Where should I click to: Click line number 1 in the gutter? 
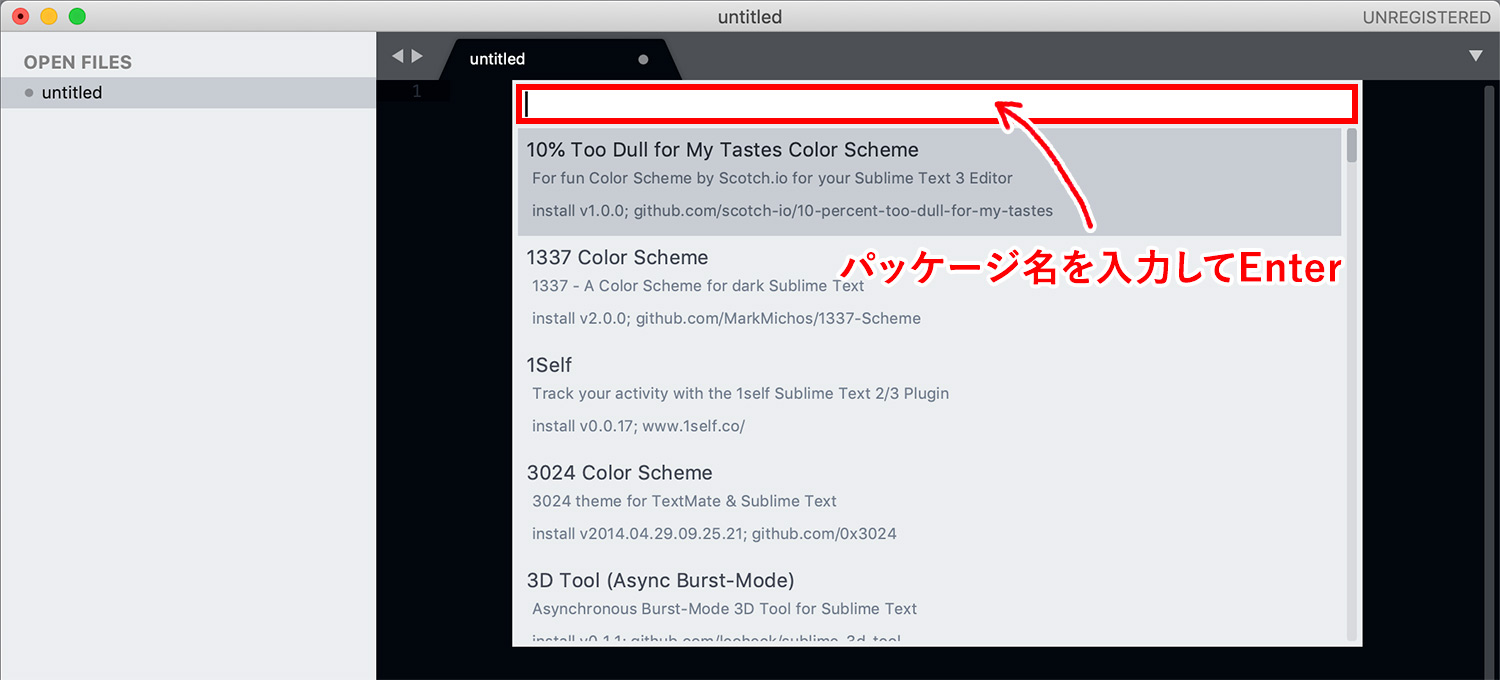click(417, 92)
